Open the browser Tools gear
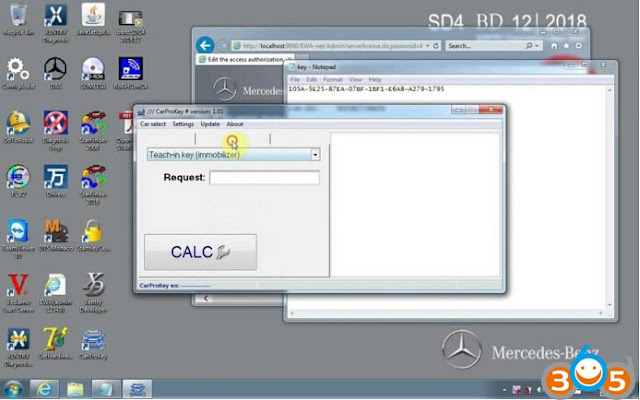 (x=579, y=46)
